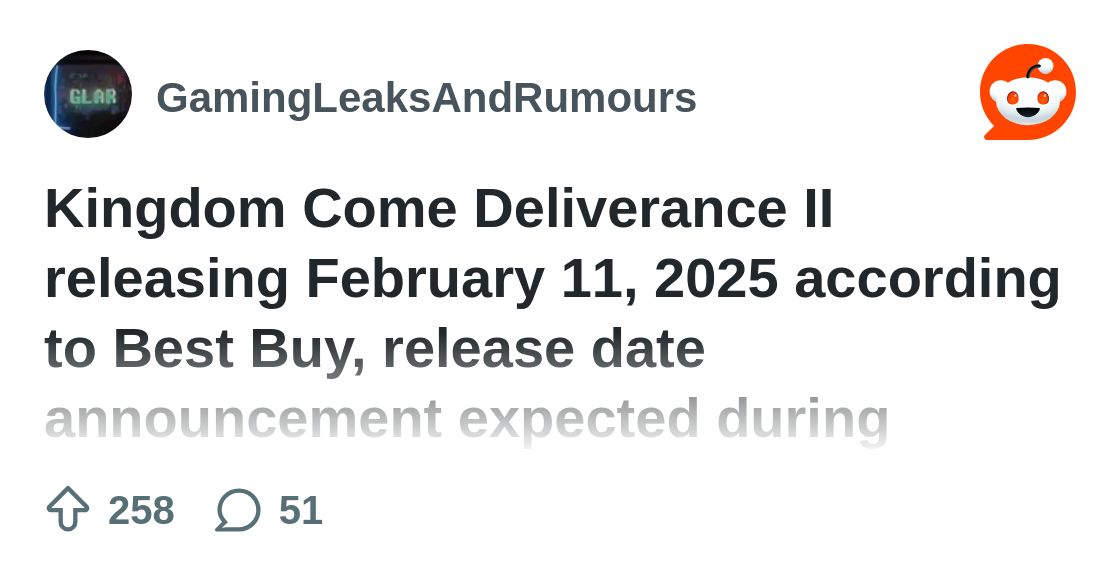Screen dimensions: 1120x584
Task: Select the faded 'announcement expected during' line
Action: 466,420
